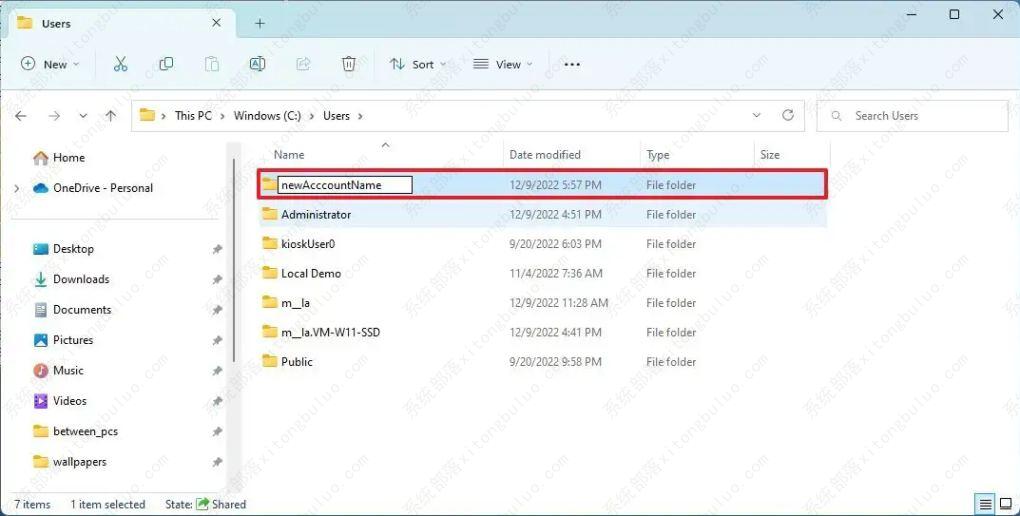Open the See more ellipsis menu

[572, 64]
